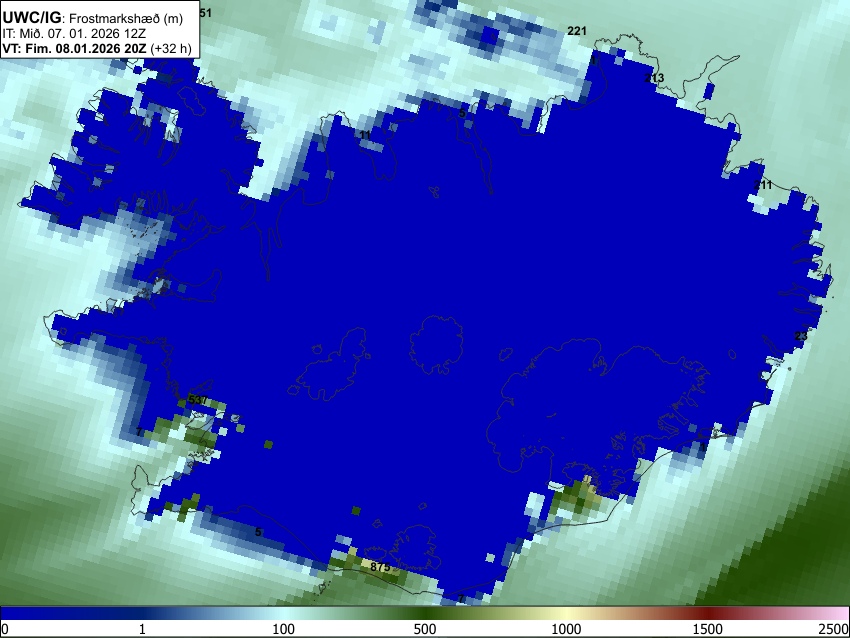
Task: Select the "UWC/IG: Frostmarkshæð (m)" title text
Action: coord(93,18)
